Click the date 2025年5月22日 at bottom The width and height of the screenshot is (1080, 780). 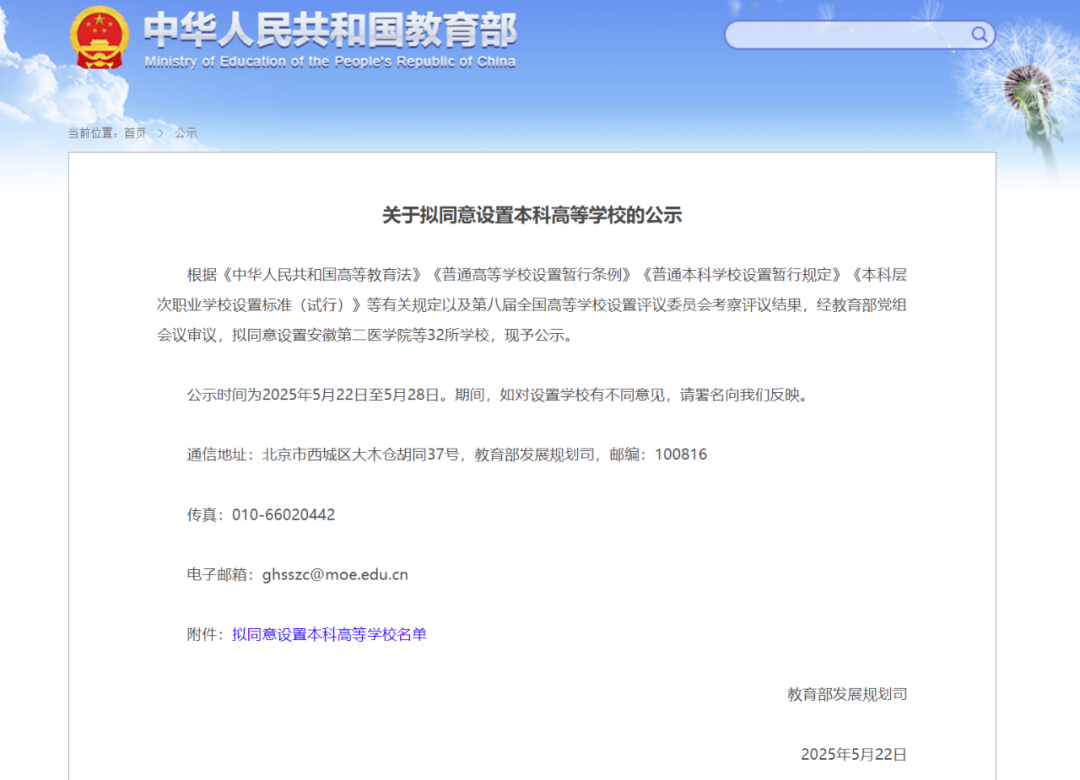pos(853,754)
